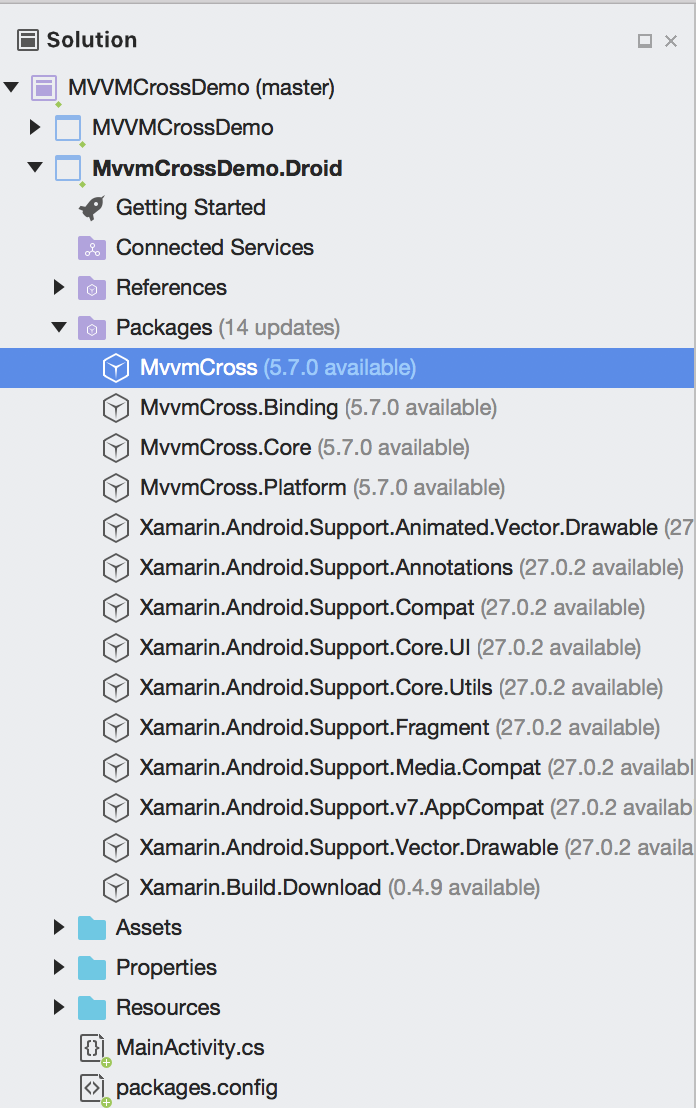Click the References package icon
Viewport: 696px width, 1108px height.
point(90,287)
